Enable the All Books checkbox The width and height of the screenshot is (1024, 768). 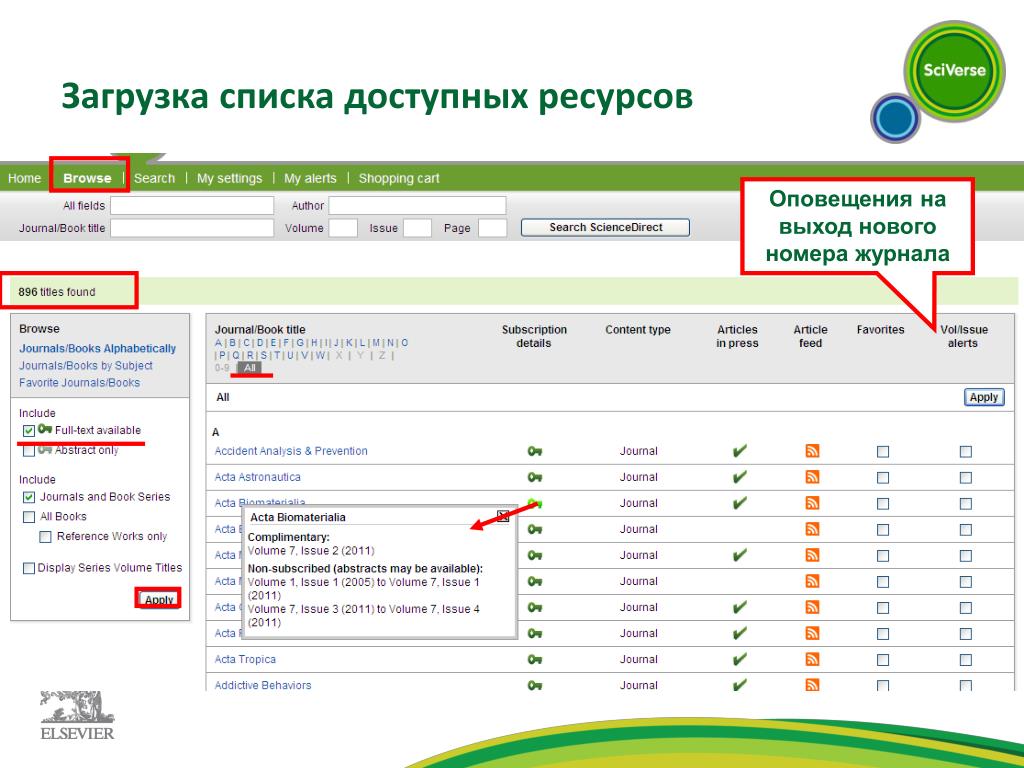(29, 517)
